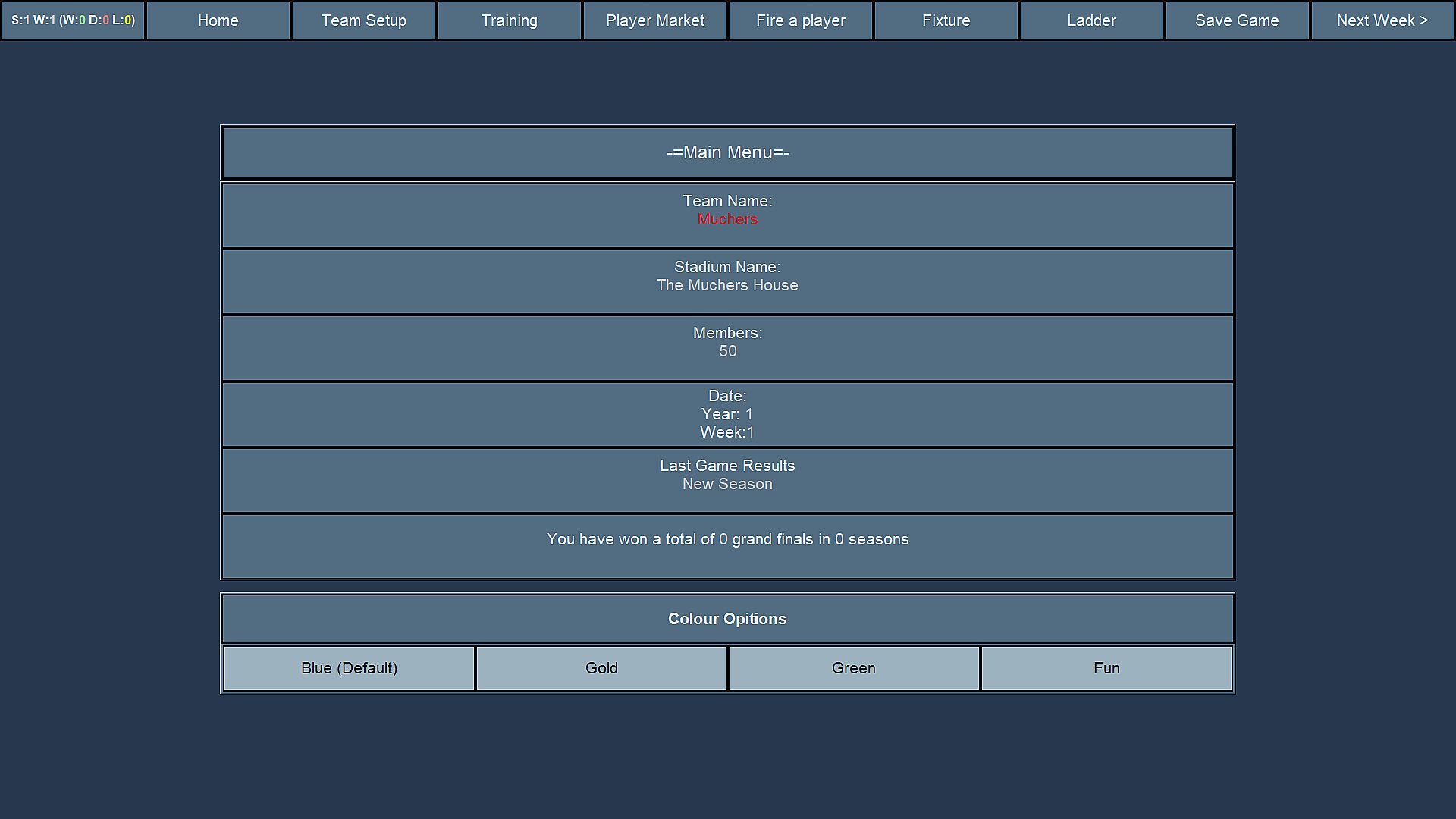The height and width of the screenshot is (819, 1456).
Task: Click the Main Menu header
Action: (727, 152)
